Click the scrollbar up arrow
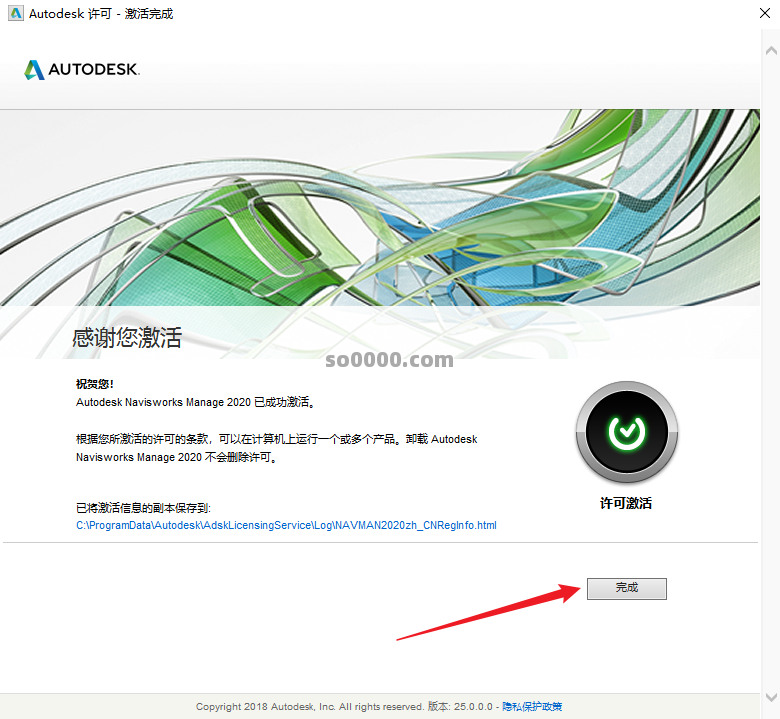The height and width of the screenshot is (719, 780). (x=771, y=51)
